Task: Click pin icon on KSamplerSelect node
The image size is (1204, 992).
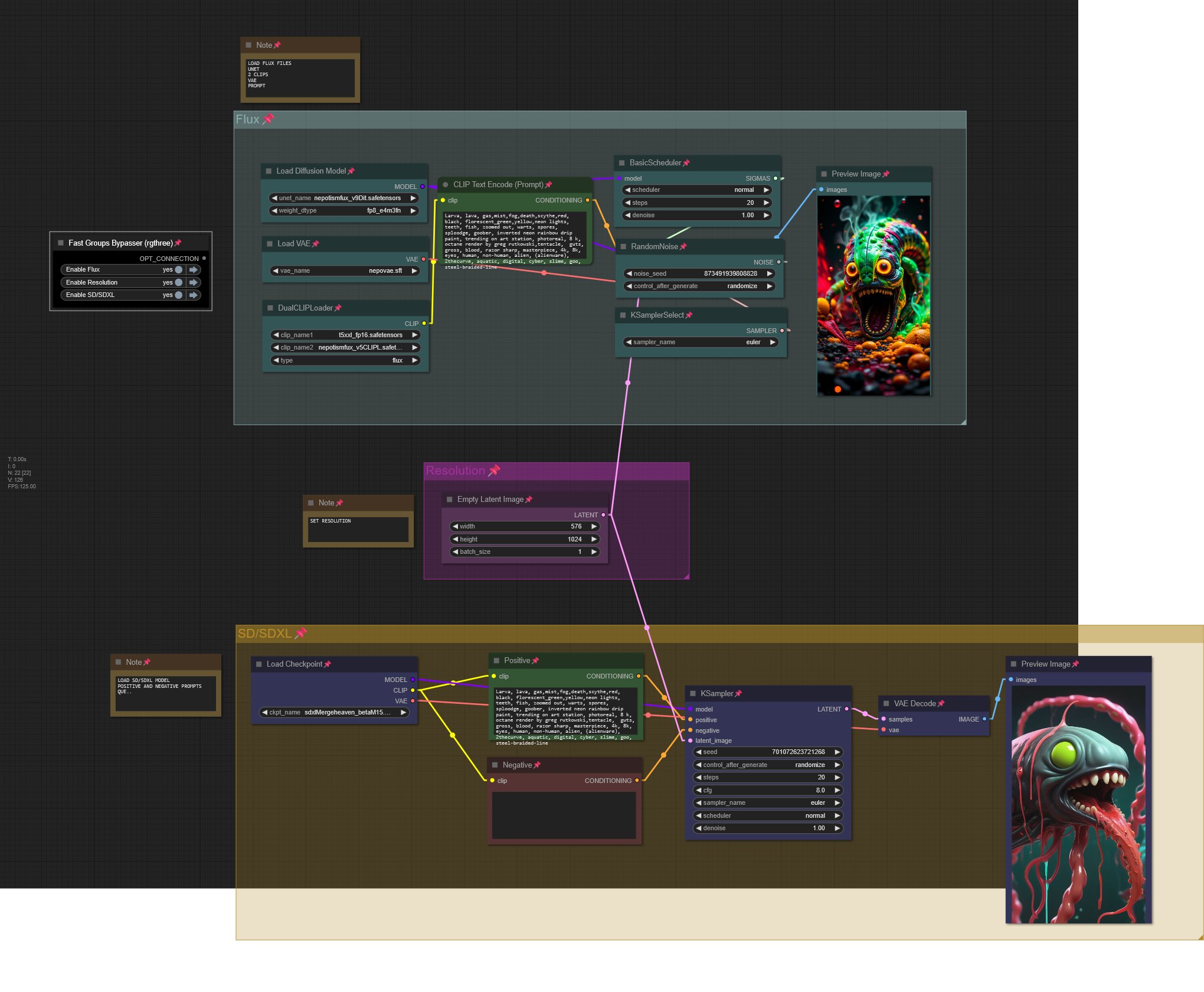Action: [x=689, y=315]
